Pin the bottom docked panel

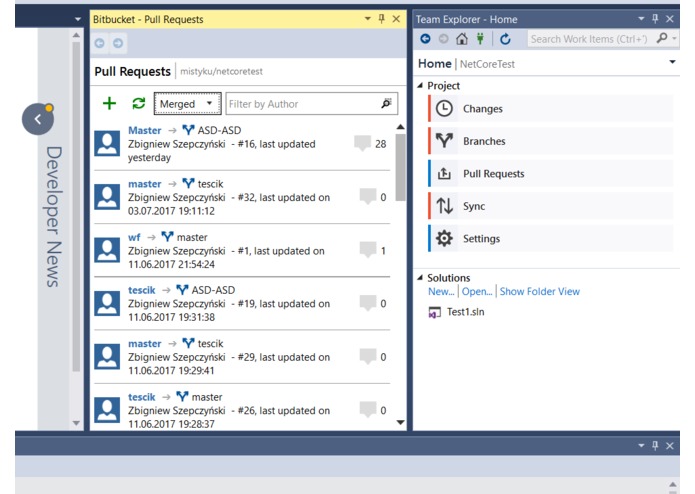[655, 446]
